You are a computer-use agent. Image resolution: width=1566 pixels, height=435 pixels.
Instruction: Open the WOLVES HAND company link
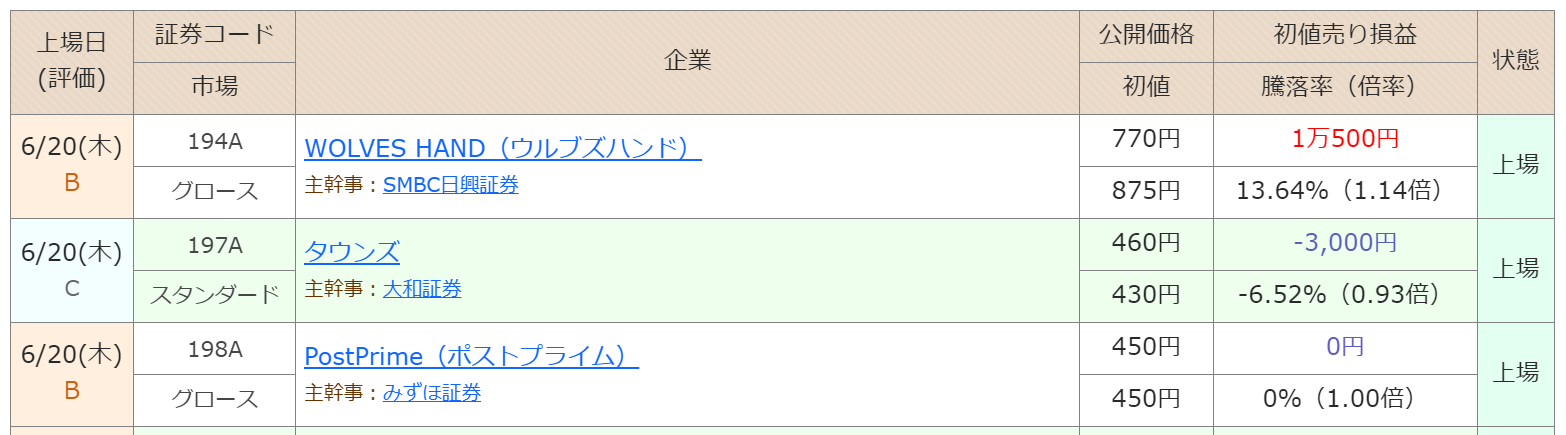pos(502,148)
